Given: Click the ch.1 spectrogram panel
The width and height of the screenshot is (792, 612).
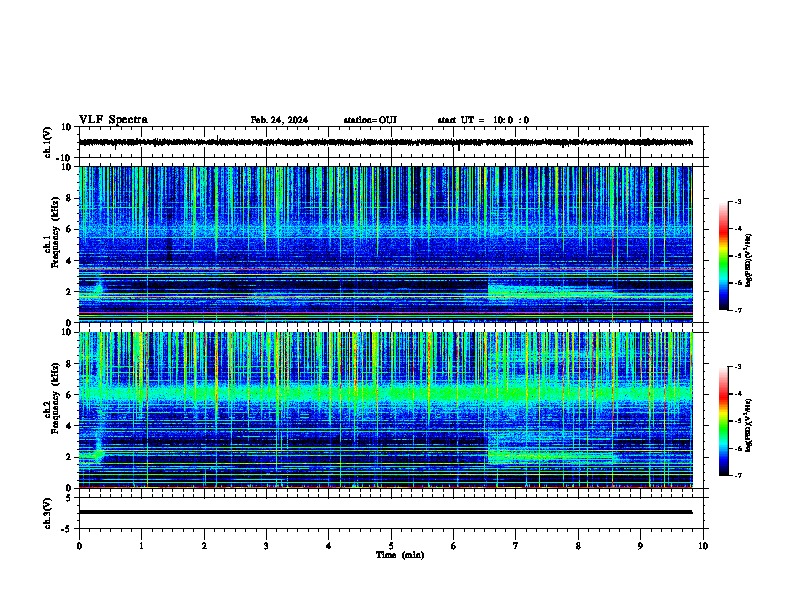Looking at the screenshot, I should click(385, 244).
